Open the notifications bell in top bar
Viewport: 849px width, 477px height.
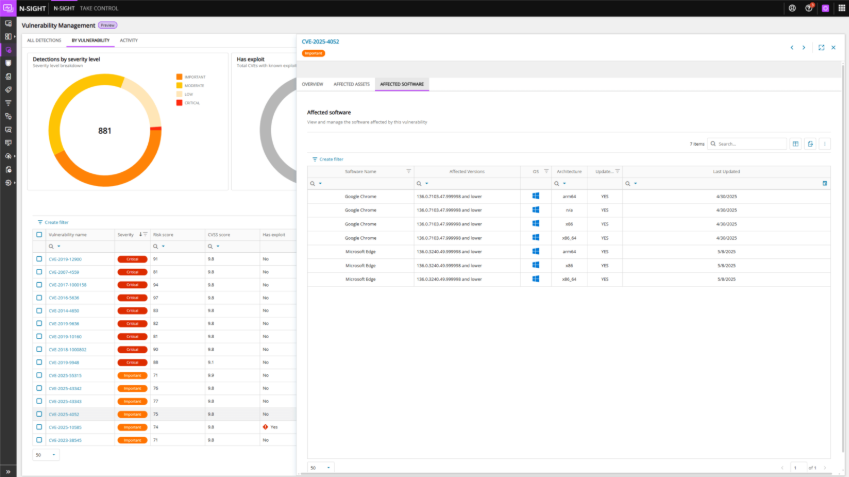point(808,8)
